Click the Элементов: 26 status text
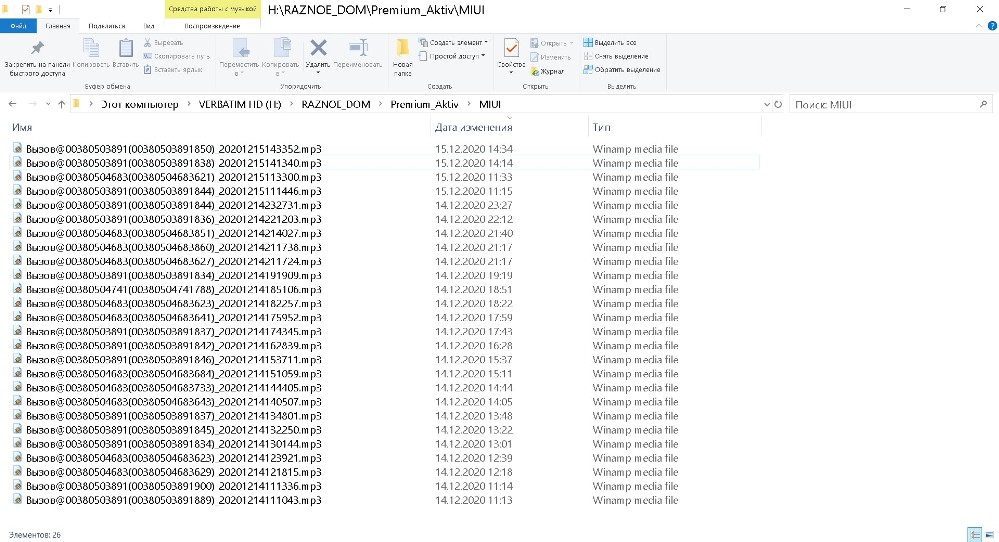The height and width of the screenshot is (542, 999). click(x=35, y=535)
